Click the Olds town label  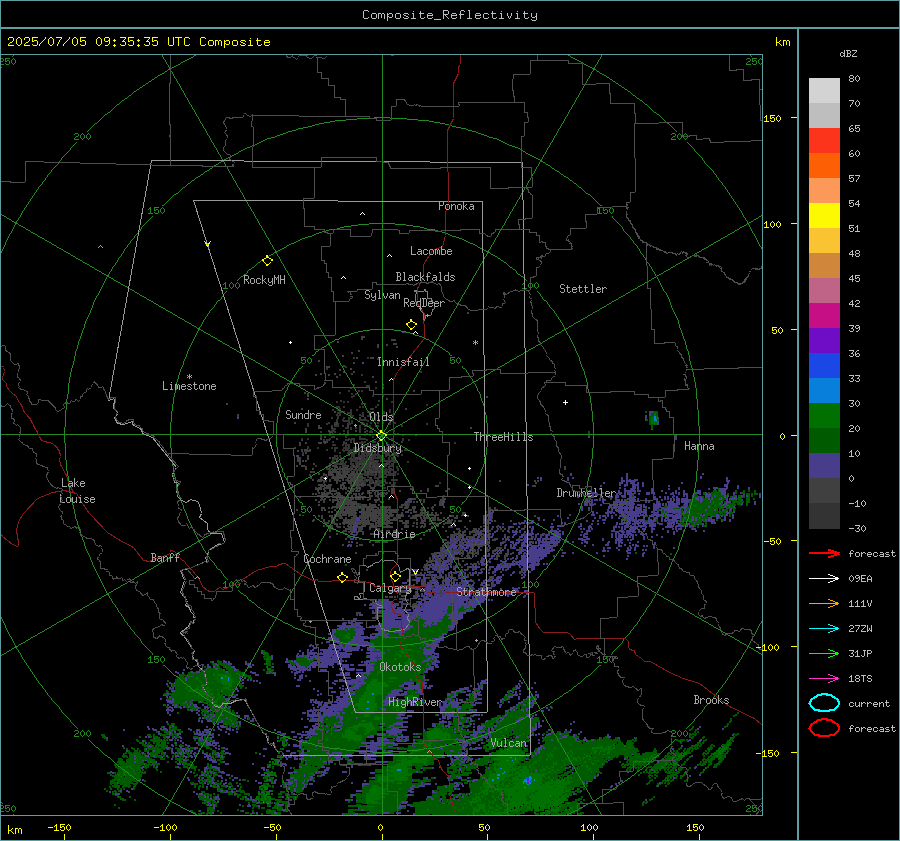[381, 417]
